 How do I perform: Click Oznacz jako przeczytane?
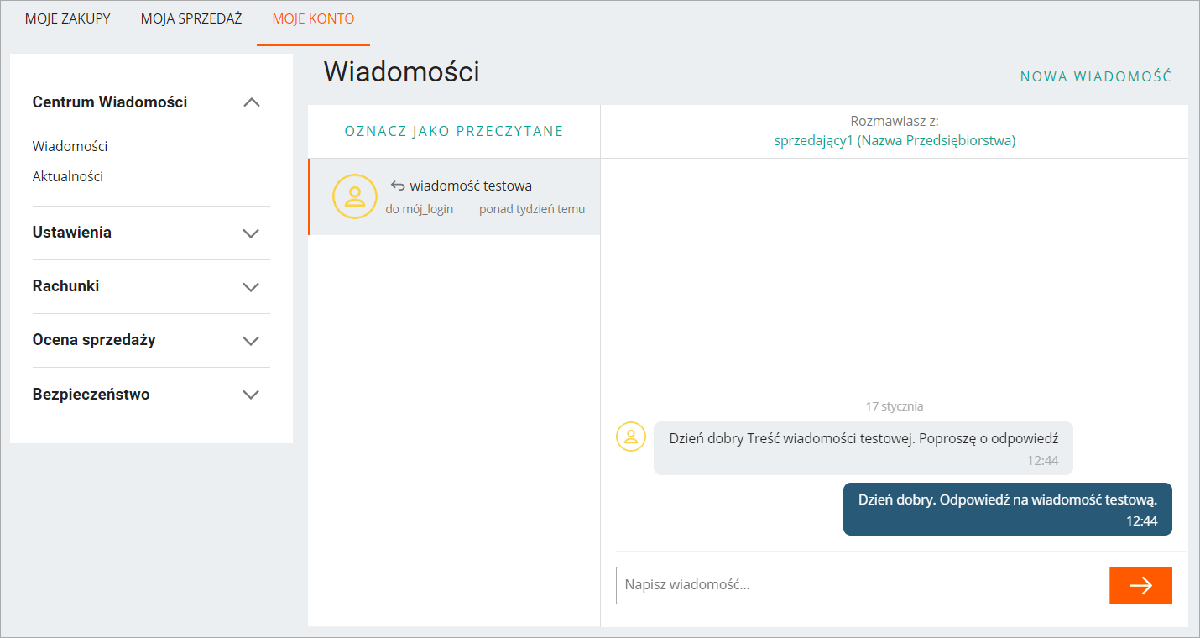coord(454,131)
